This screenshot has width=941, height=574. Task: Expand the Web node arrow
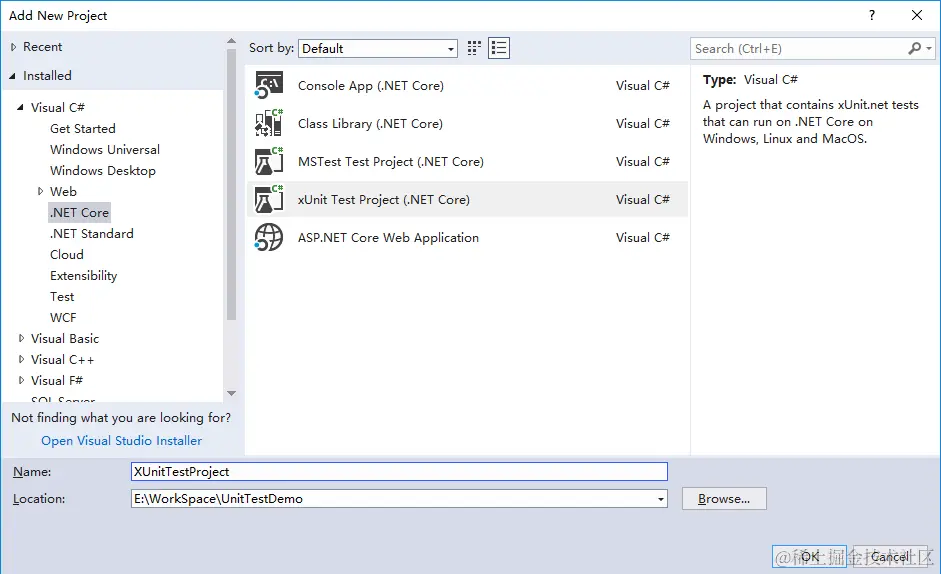[x=40, y=192]
